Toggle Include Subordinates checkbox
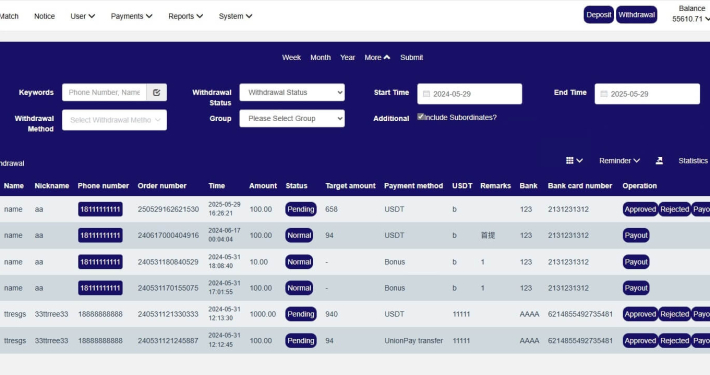This screenshot has width=710, height=375. (420, 117)
